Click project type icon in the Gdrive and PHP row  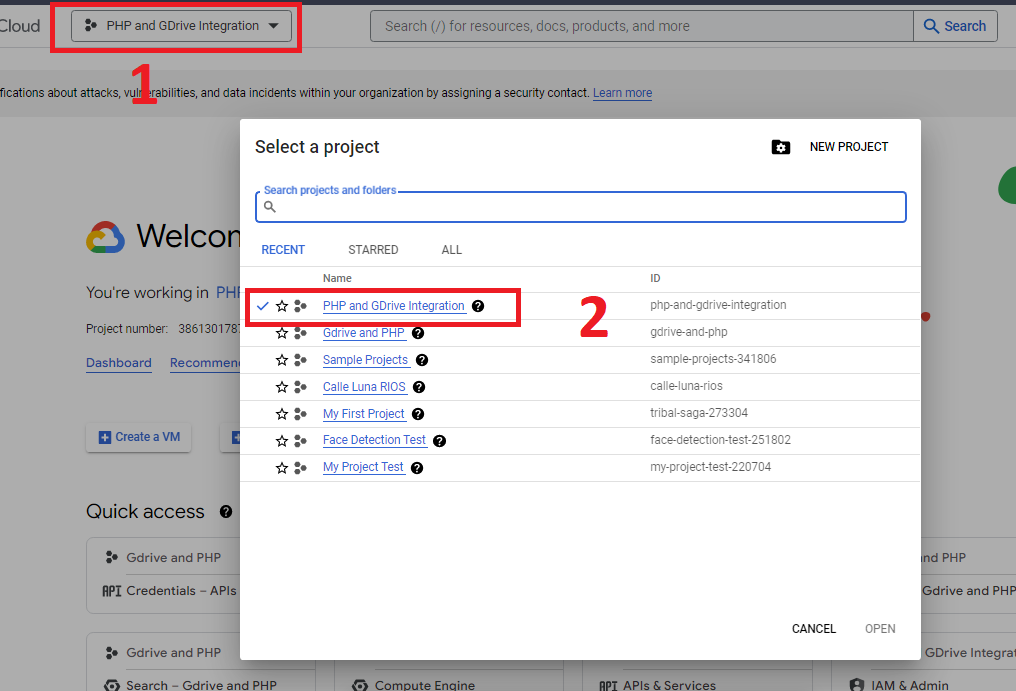click(x=300, y=333)
